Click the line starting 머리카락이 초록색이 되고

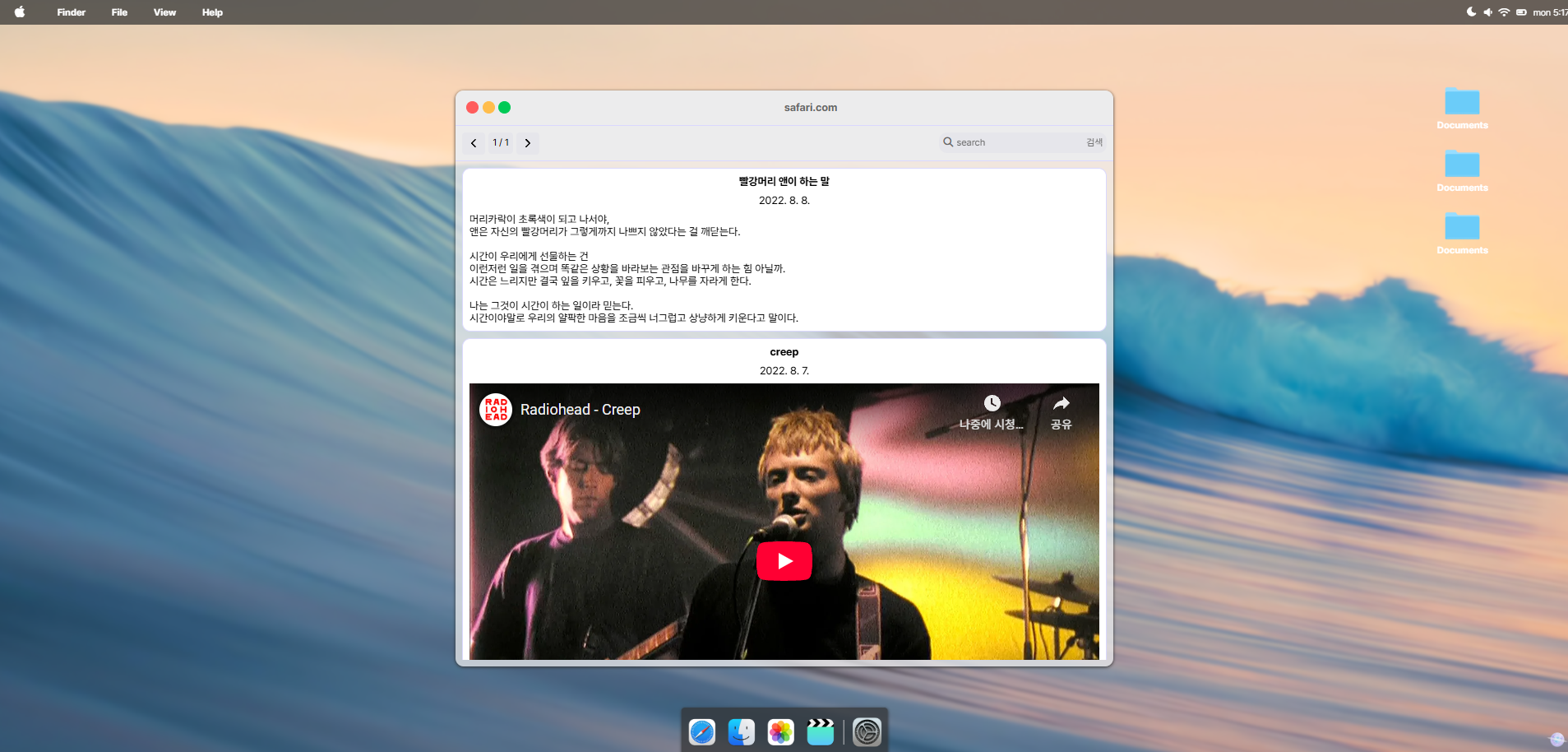(539, 219)
